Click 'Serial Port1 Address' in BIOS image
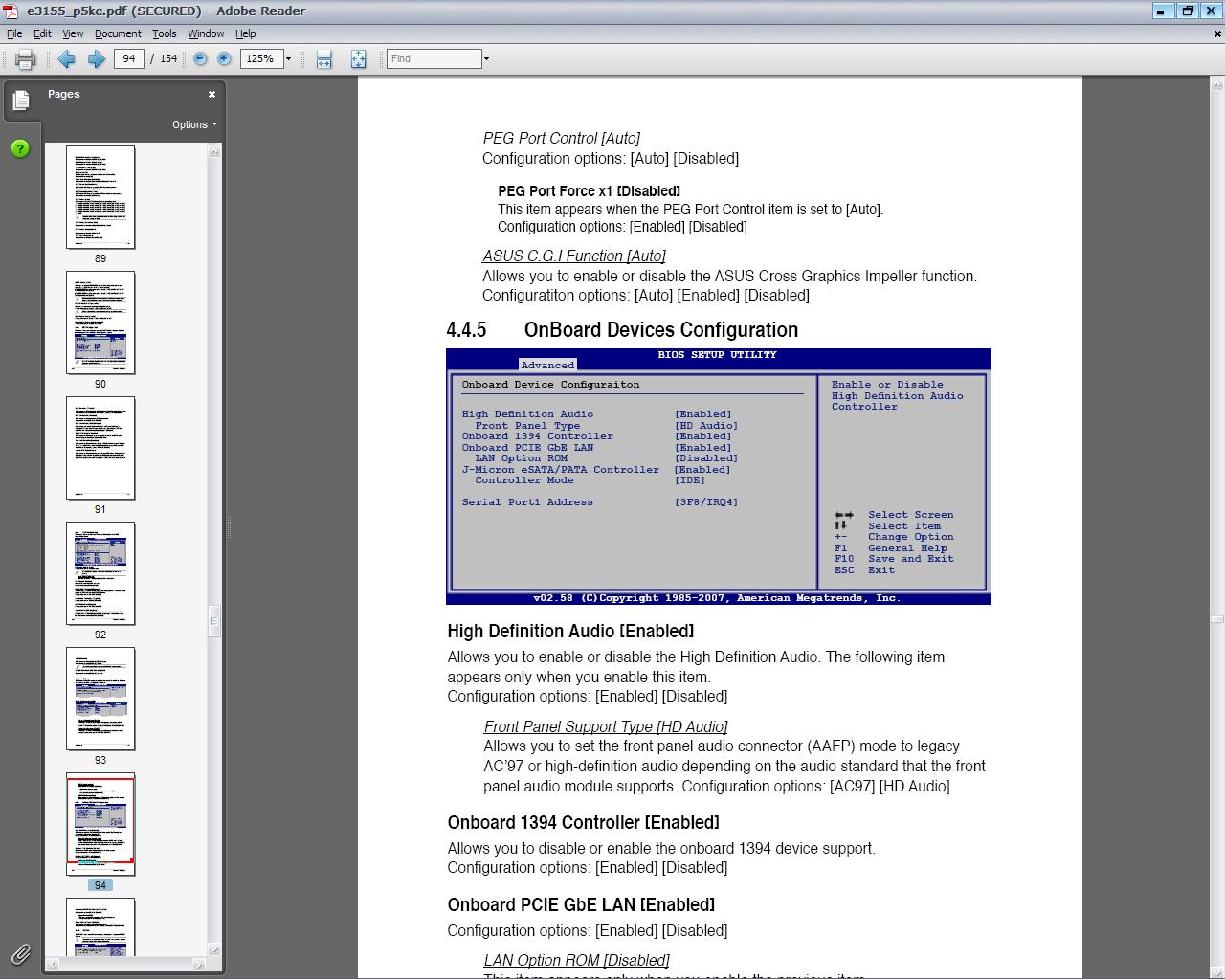 527,502
